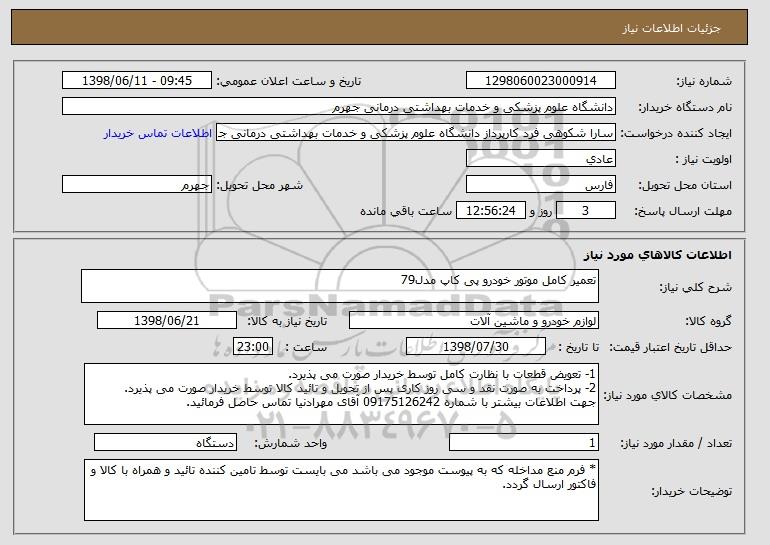Click the label تاریخ نیاز به کالا
The image size is (770, 545).
pos(287,321)
